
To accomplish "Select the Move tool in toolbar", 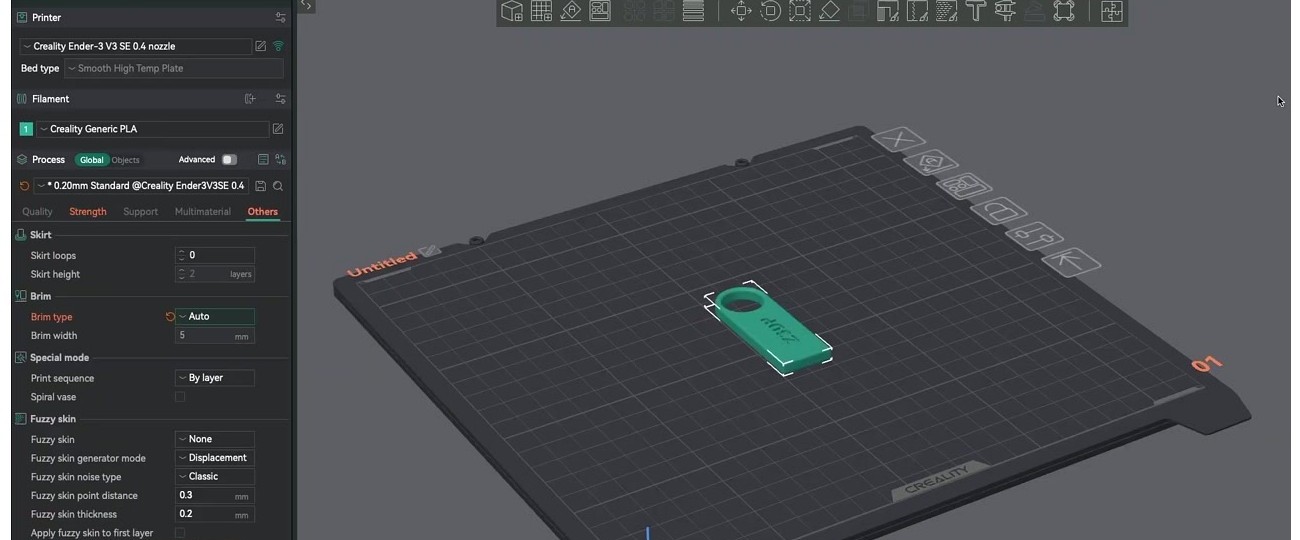I will click(741, 11).
